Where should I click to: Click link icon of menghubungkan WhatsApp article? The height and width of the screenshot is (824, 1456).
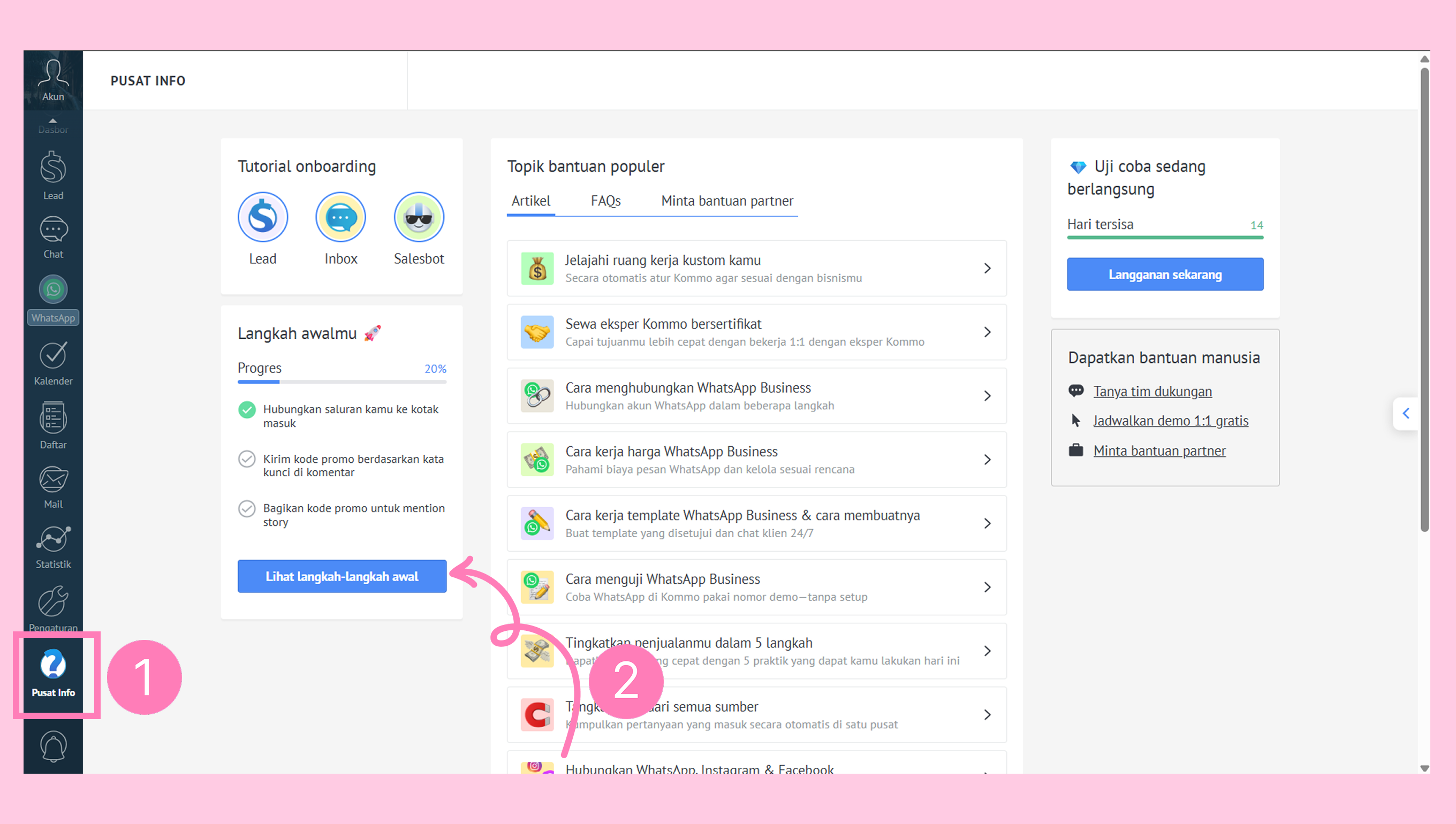click(x=537, y=396)
